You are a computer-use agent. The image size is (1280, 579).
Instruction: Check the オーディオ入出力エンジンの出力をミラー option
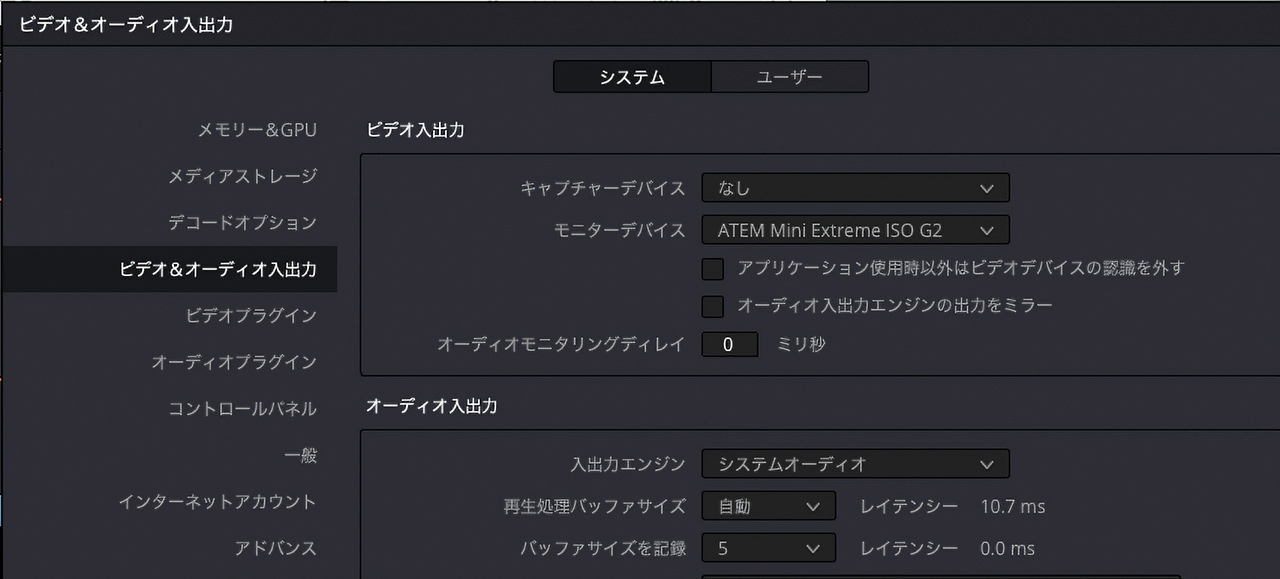coord(713,306)
